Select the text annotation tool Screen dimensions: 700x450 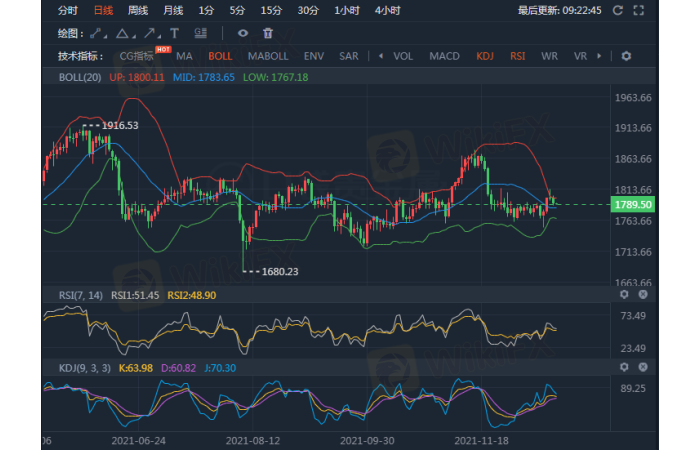(x=175, y=33)
